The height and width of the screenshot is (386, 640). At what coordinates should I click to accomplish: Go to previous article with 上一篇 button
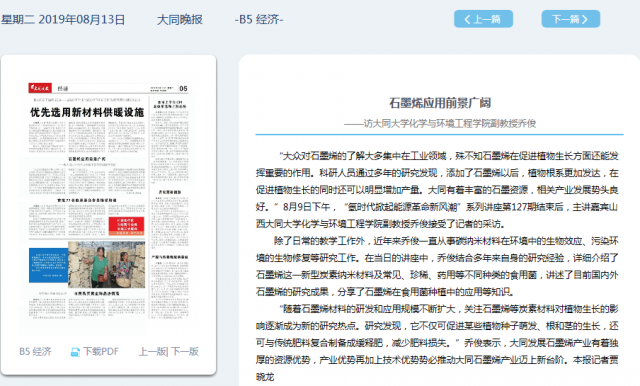pyautogui.click(x=483, y=19)
